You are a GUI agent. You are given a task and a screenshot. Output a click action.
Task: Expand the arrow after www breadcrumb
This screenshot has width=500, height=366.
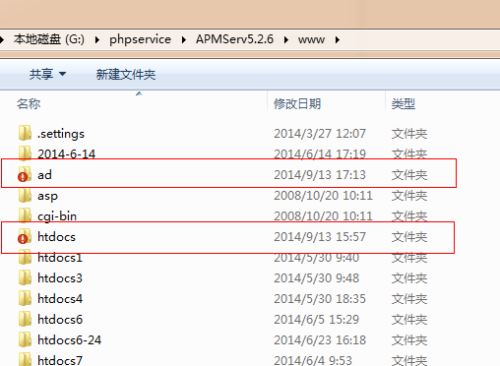pos(337,40)
